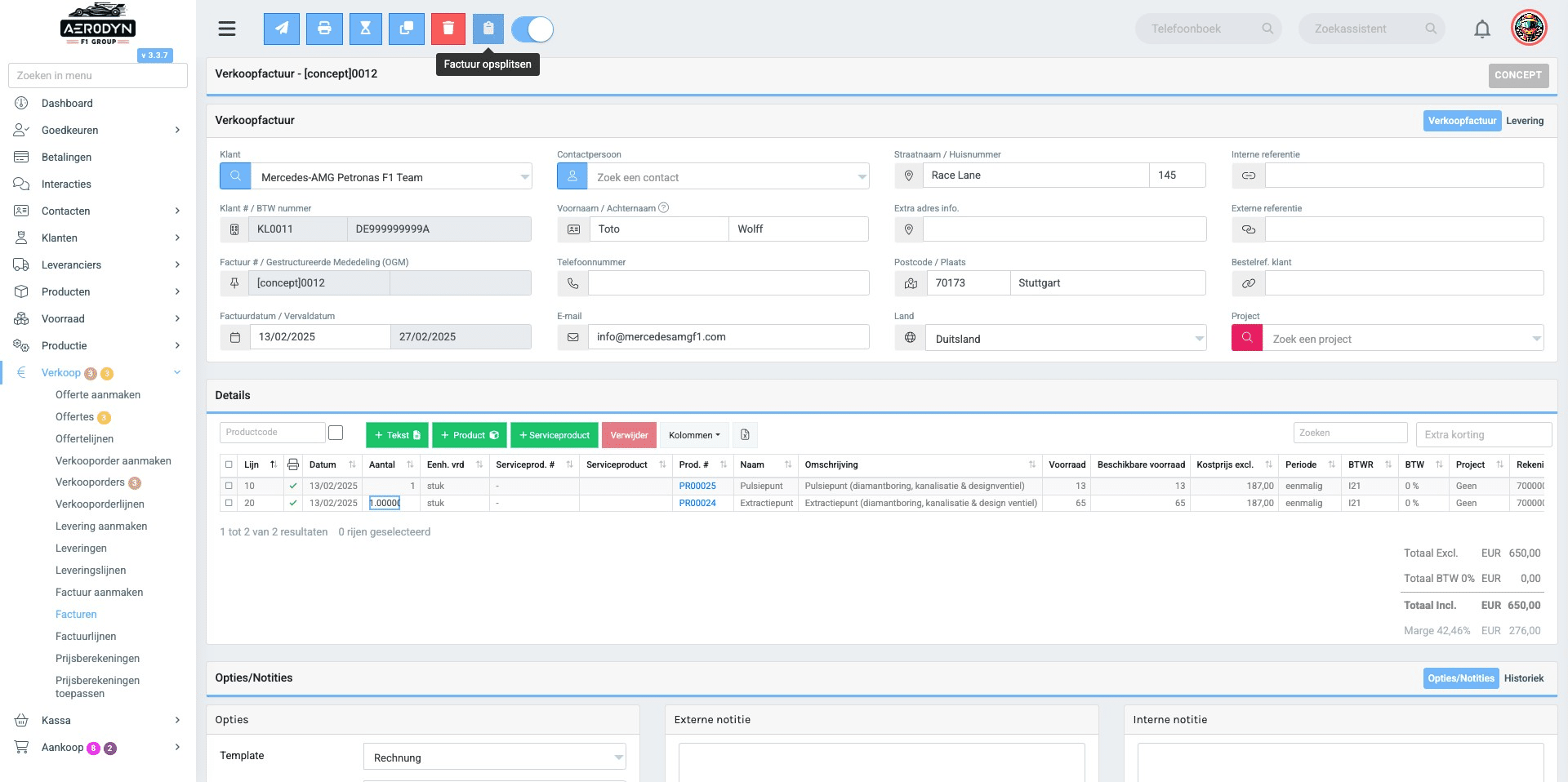
Task: Add a text line with the Tekst button
Action: point(397,435)
